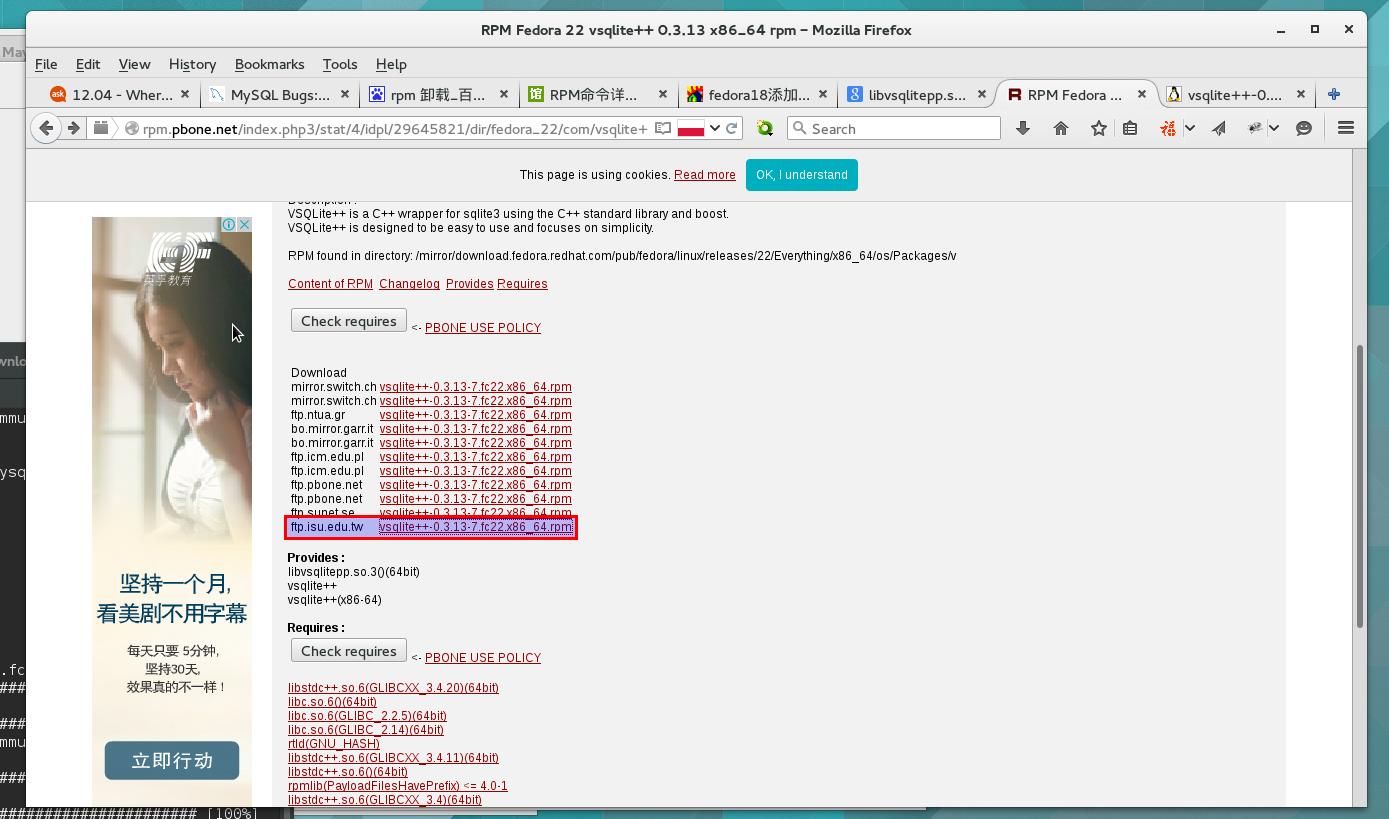Screen dimensions: 1389x819
Task: Reload the current page
Action: pos(731,128)
